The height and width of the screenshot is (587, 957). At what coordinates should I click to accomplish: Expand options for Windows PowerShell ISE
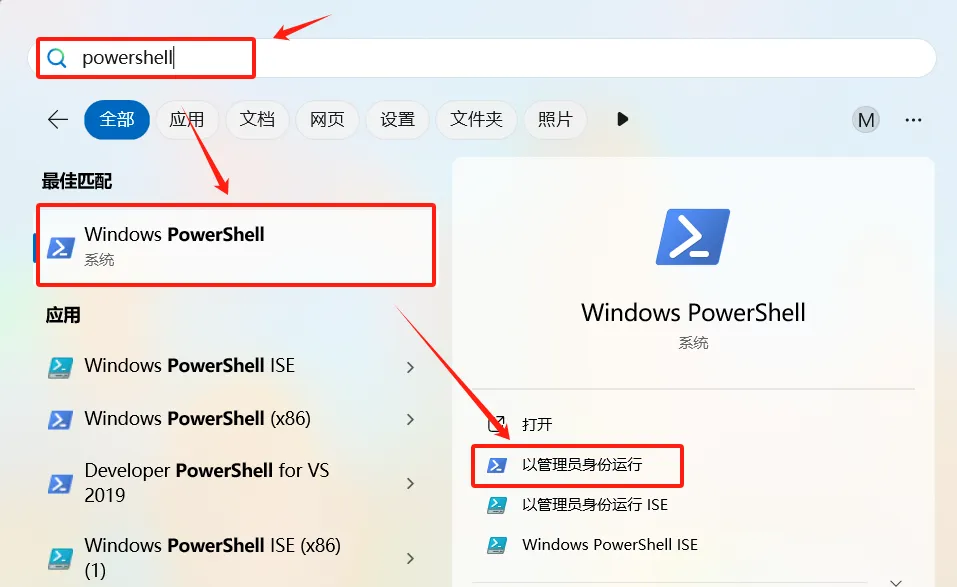410,367
